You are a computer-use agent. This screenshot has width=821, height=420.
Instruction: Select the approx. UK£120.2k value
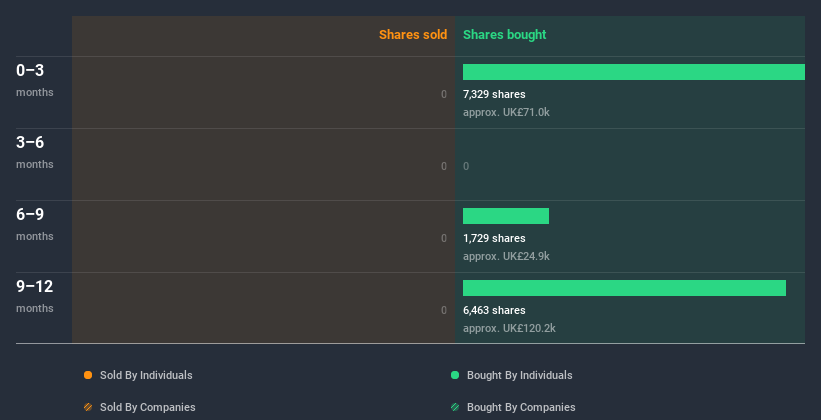[509, 328]
